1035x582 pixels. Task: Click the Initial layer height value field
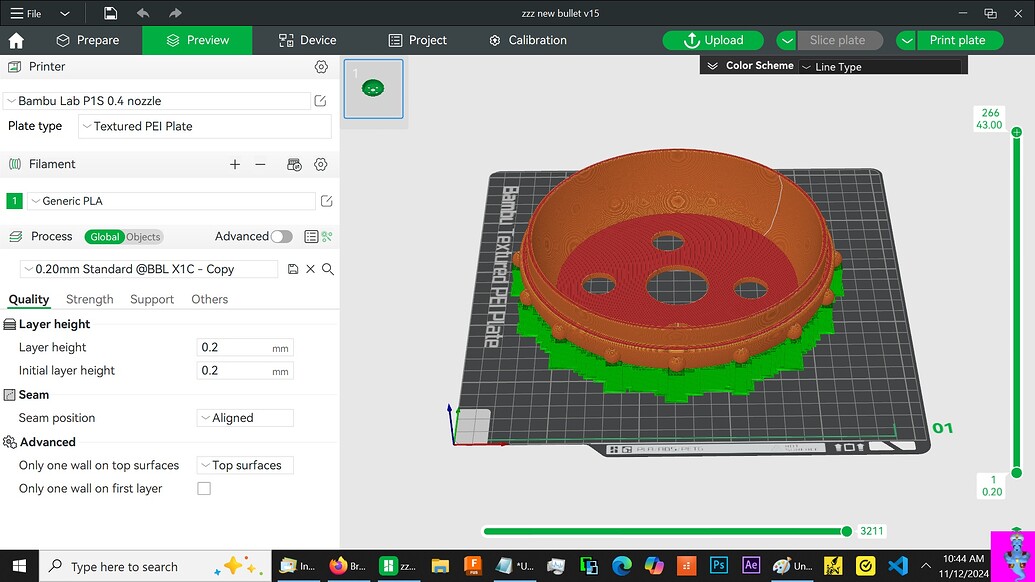pos(245,371)
